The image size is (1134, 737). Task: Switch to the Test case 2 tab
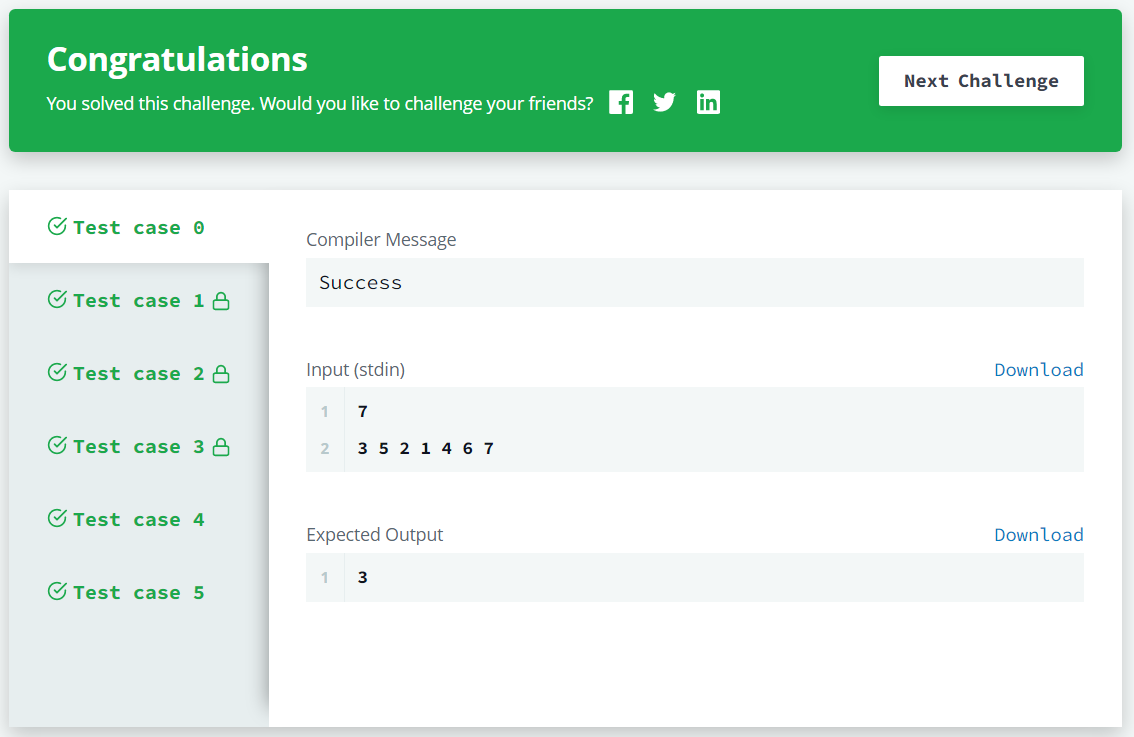coord(139,373)
